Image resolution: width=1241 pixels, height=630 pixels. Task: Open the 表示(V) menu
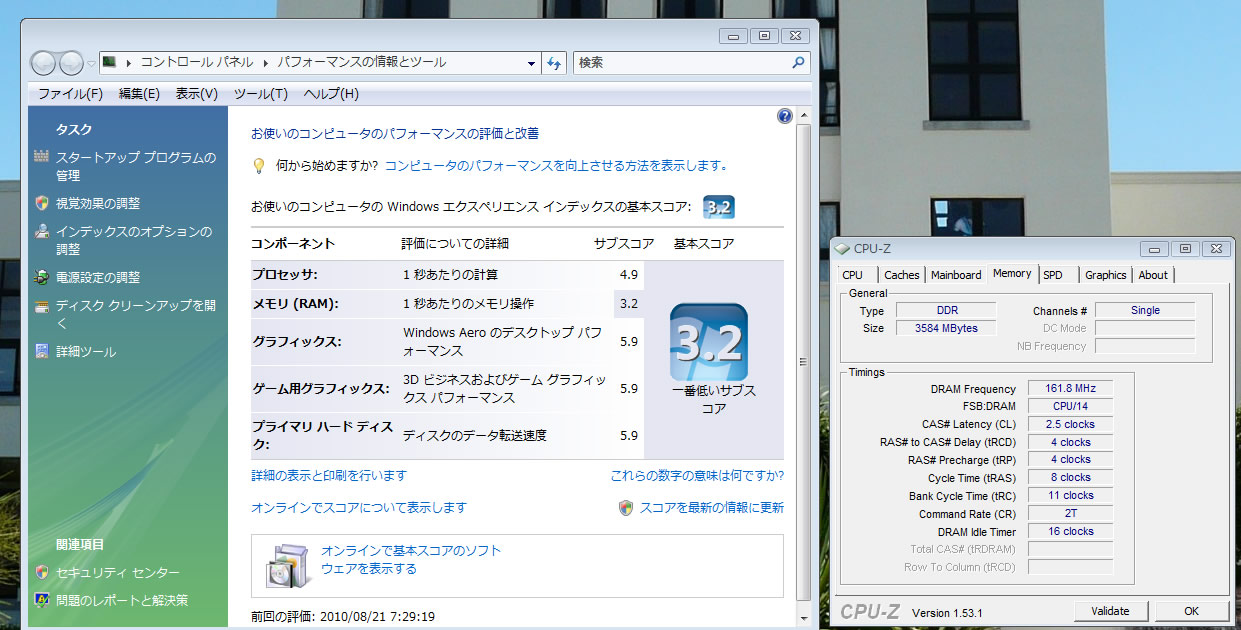(x=196, y=94)
